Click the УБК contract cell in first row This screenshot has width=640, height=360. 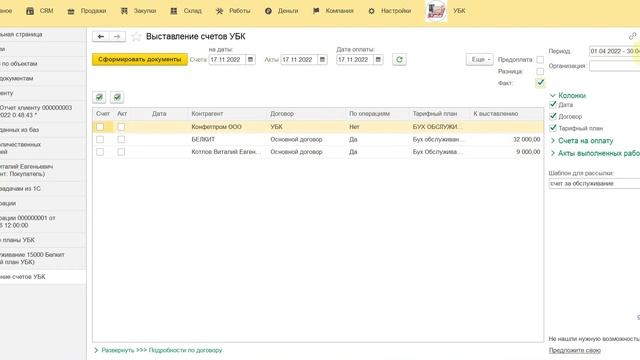tap(307, 127)
